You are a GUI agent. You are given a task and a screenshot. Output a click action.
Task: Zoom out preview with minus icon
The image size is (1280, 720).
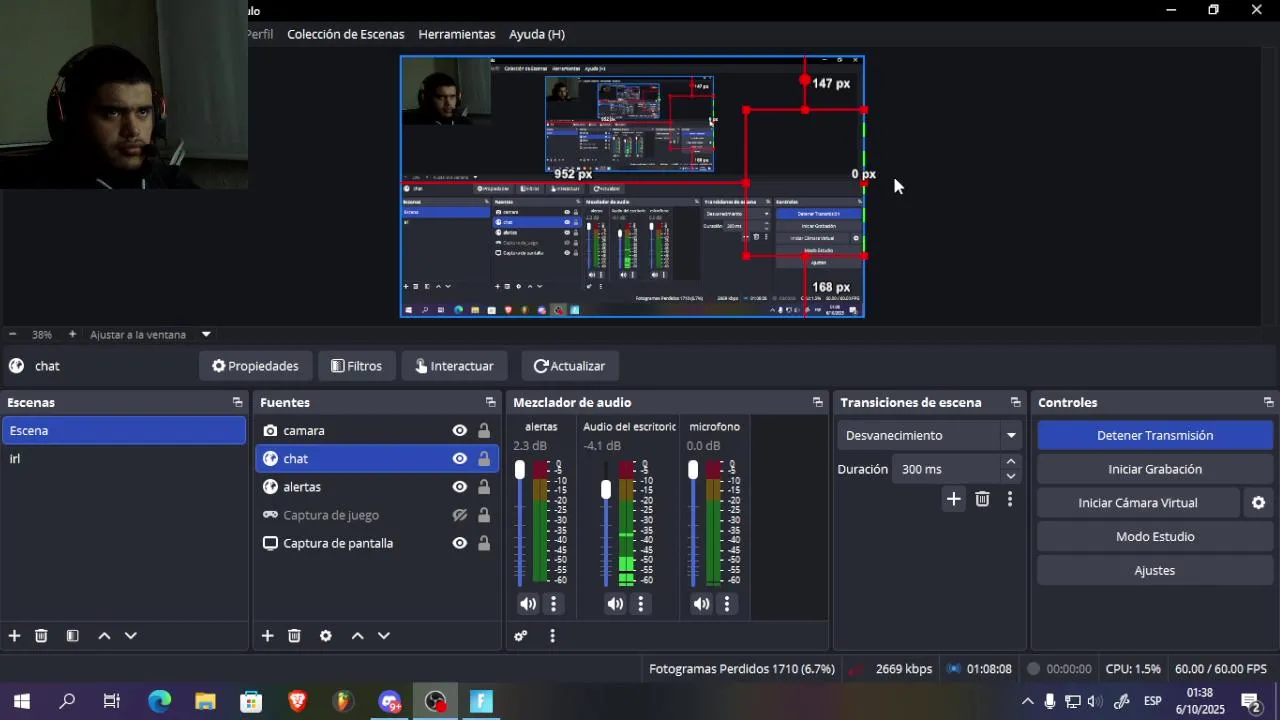12,334
